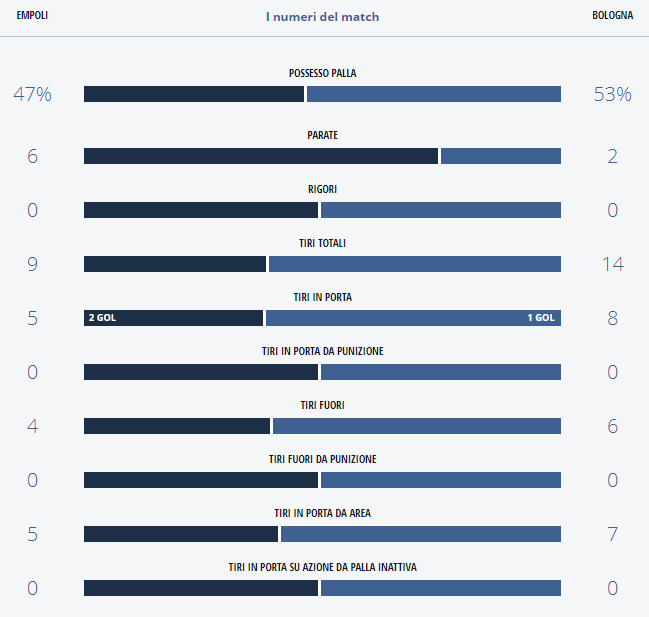The image size is (649, 617).
Task: Click the RIGORI stat label
Action: pyautogui.click(x=322, y=189)
